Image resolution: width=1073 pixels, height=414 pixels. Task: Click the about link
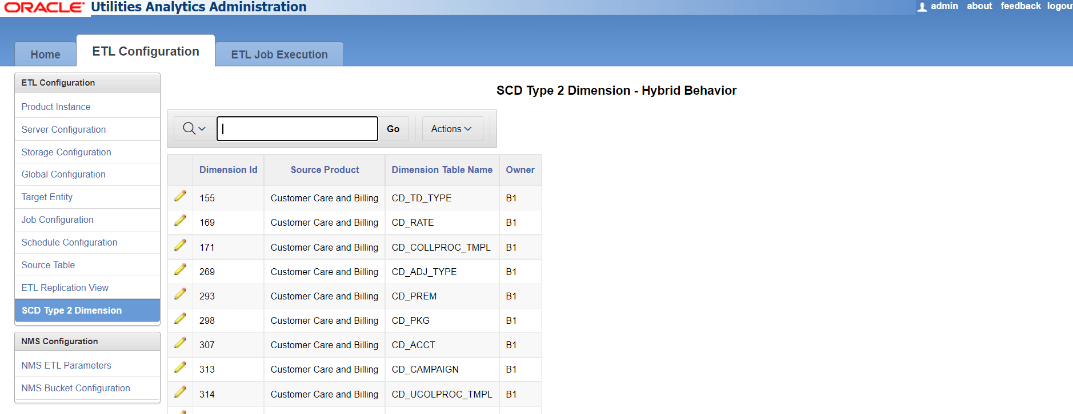click(979, 5)
